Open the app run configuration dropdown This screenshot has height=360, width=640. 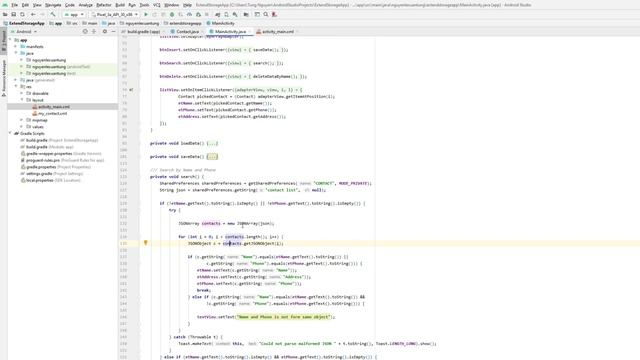[74, 14]
